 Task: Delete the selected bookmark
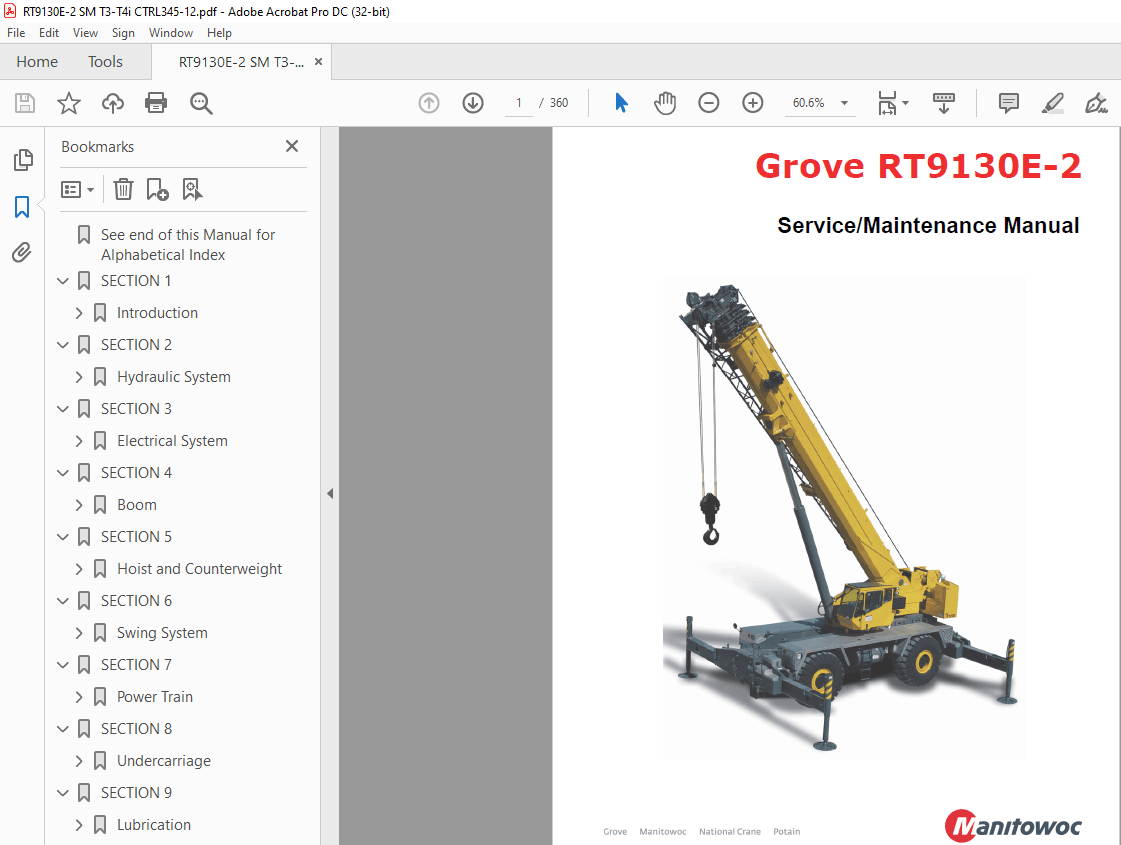123,189
